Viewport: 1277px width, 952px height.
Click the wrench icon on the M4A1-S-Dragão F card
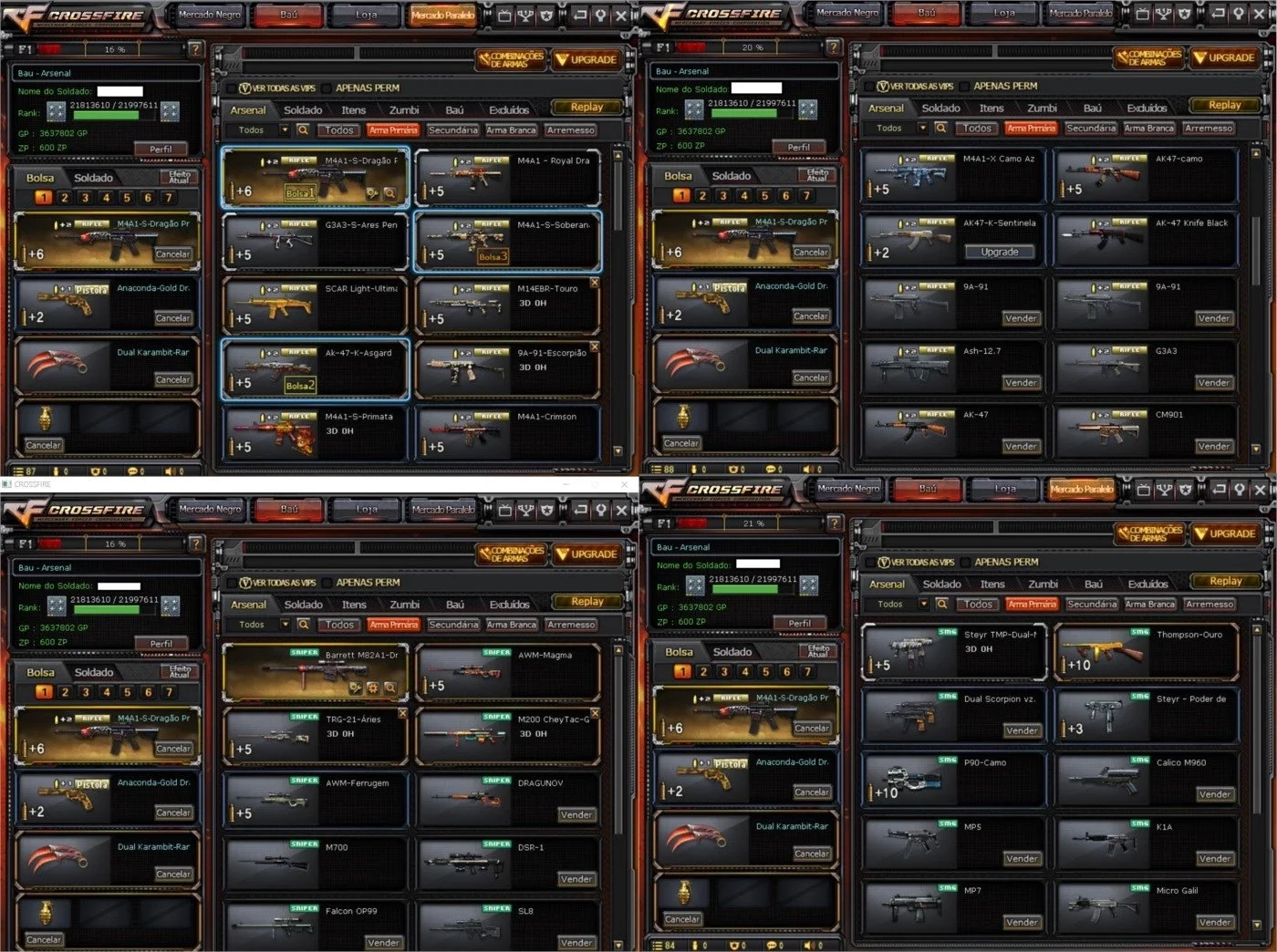click(x=372, y=193)
